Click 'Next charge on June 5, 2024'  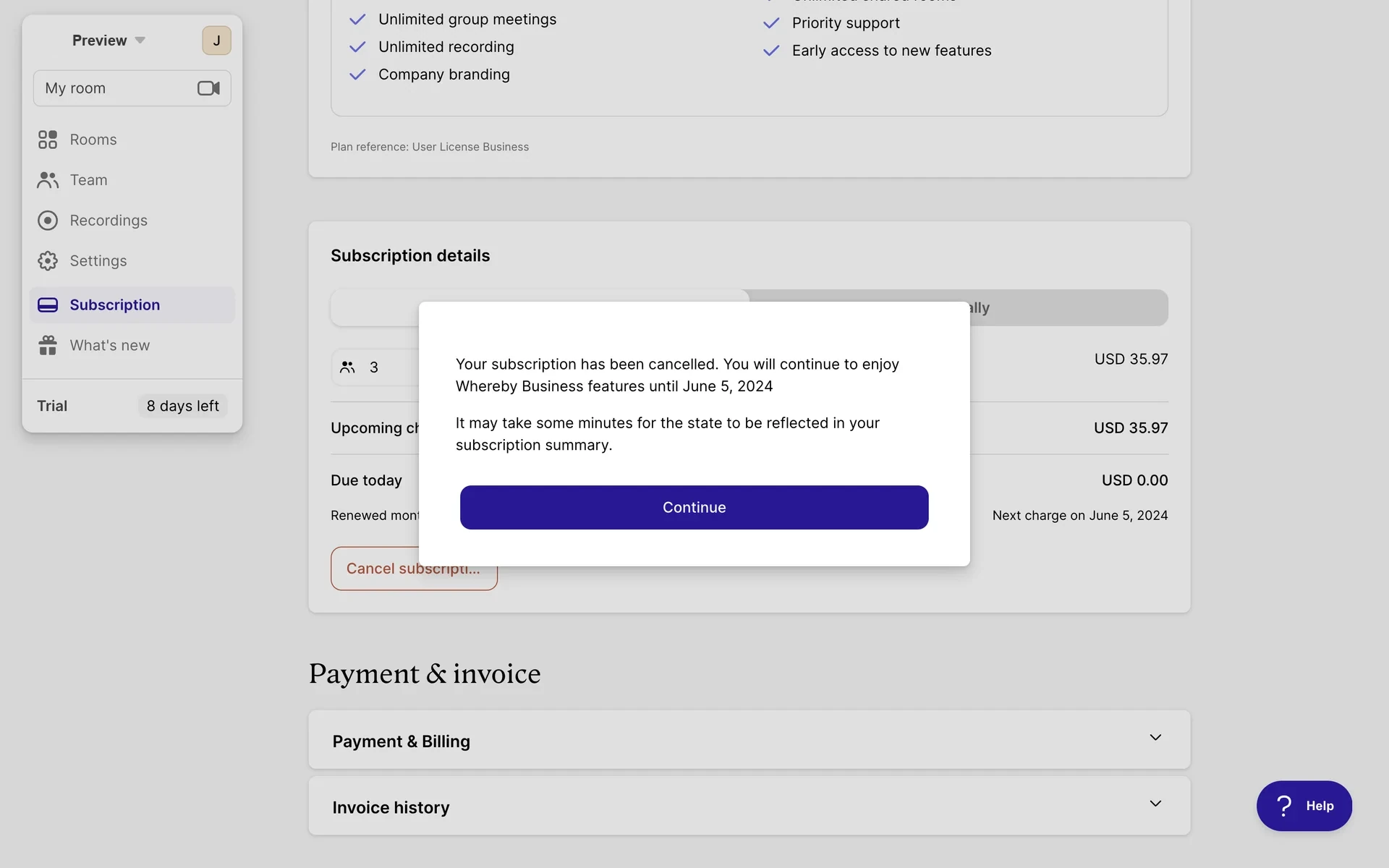(1080, 516)
